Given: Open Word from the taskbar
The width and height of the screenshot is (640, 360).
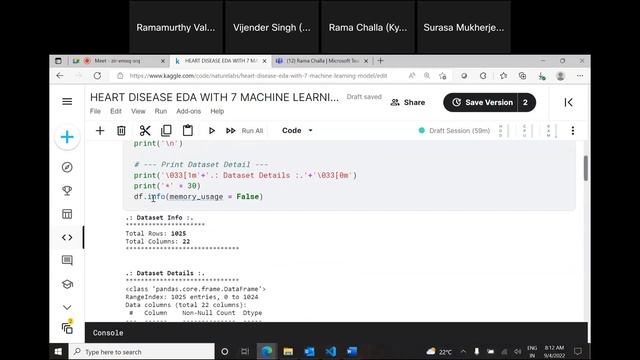Looking at the screenshot, I should (352, 351).
